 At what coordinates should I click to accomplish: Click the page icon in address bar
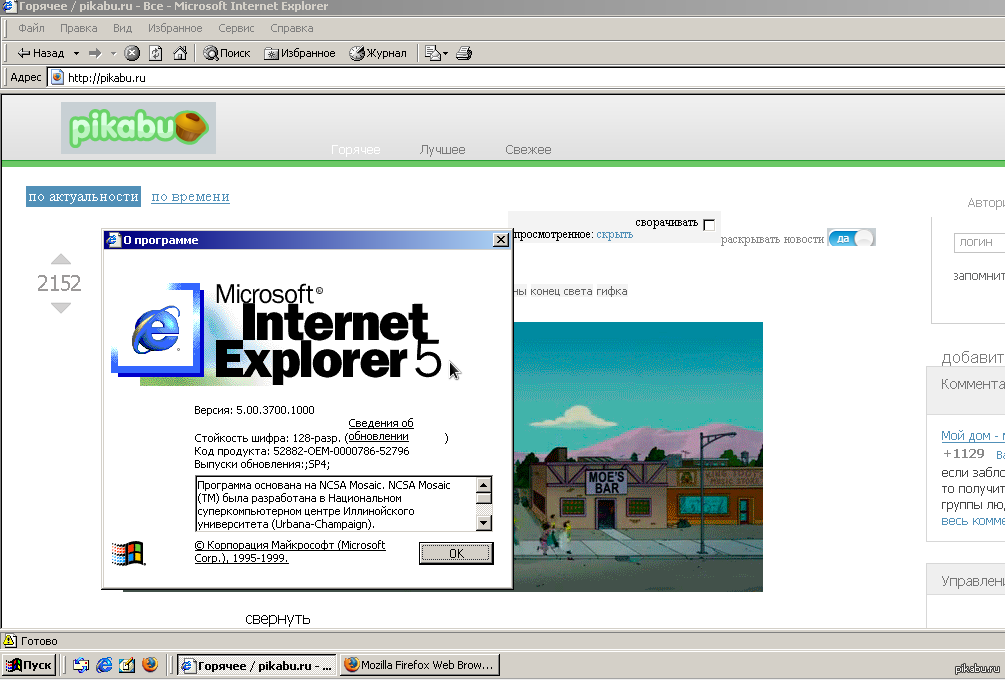point(57,78)
